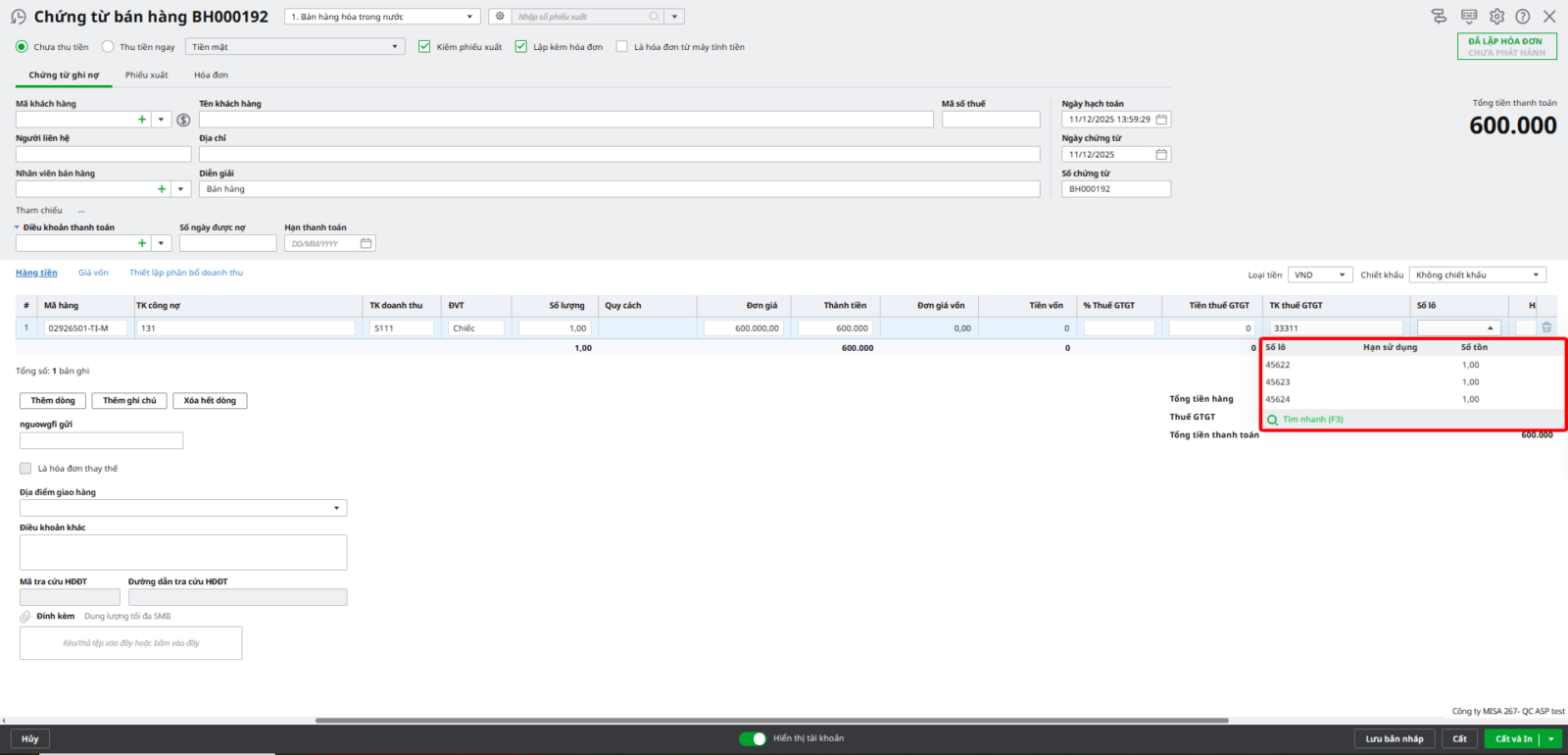1568x755 pixels.
Task: Open the calendar for Ngày chứng từ
Action: (1161, 155)
